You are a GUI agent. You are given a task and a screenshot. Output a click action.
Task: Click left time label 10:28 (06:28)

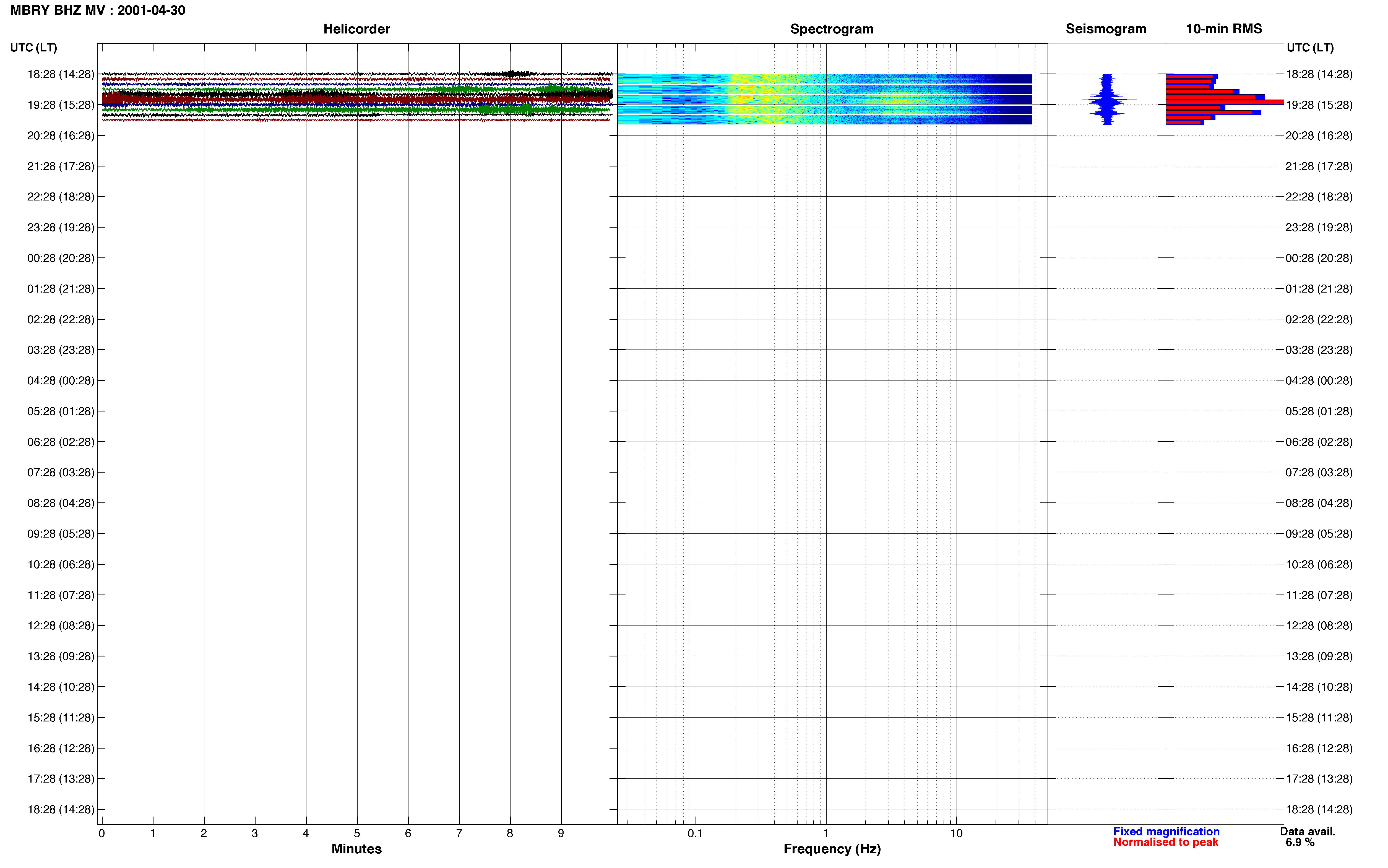click(60, 564)
